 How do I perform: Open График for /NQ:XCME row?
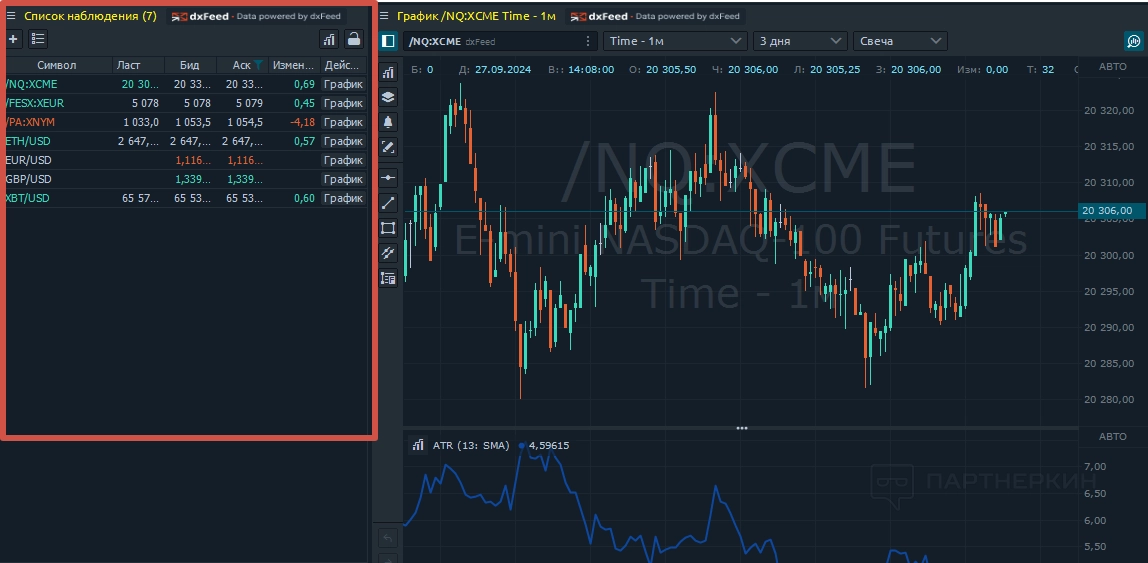pyautogui.click(x=343, y=84)
